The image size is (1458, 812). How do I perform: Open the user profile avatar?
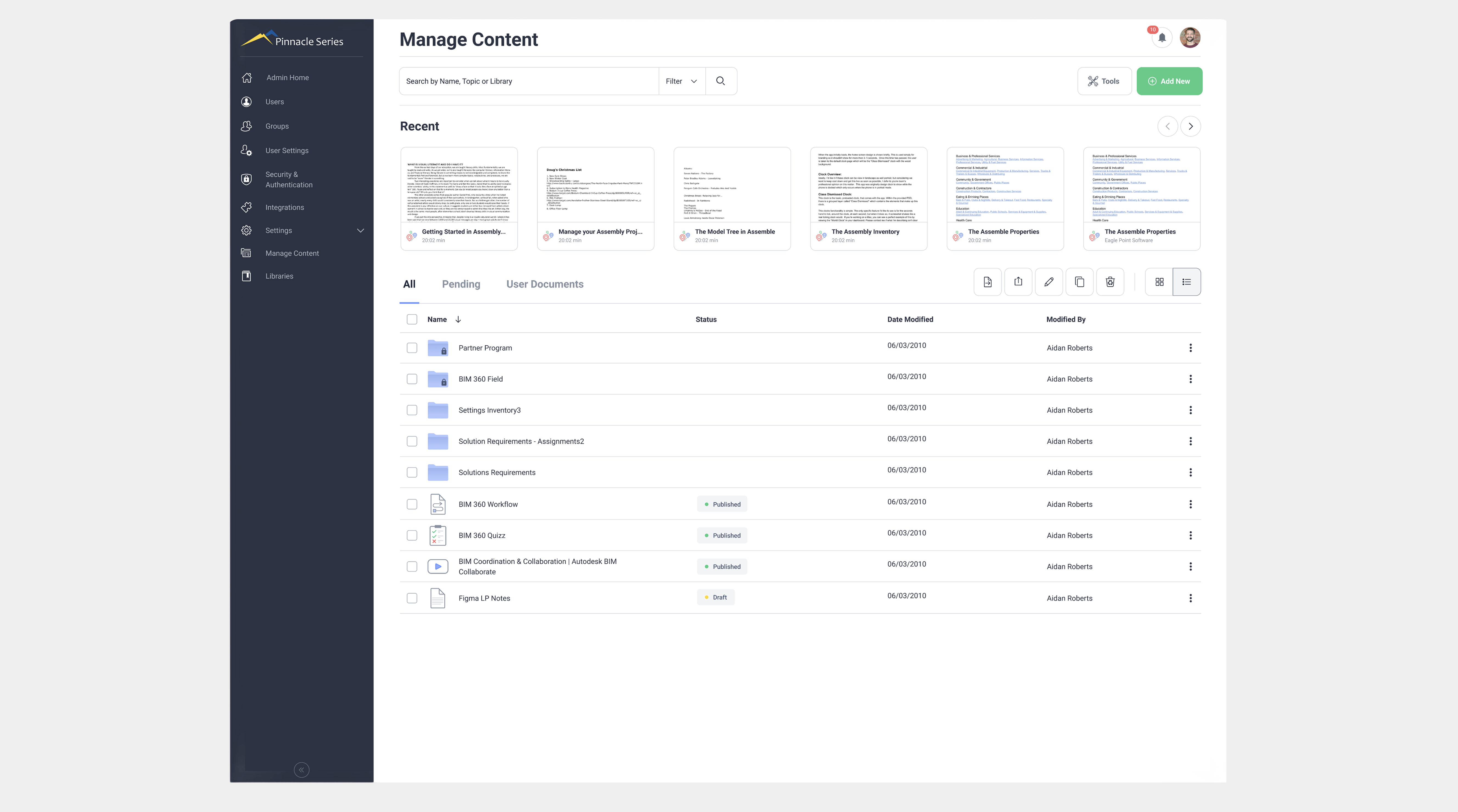1190,38
